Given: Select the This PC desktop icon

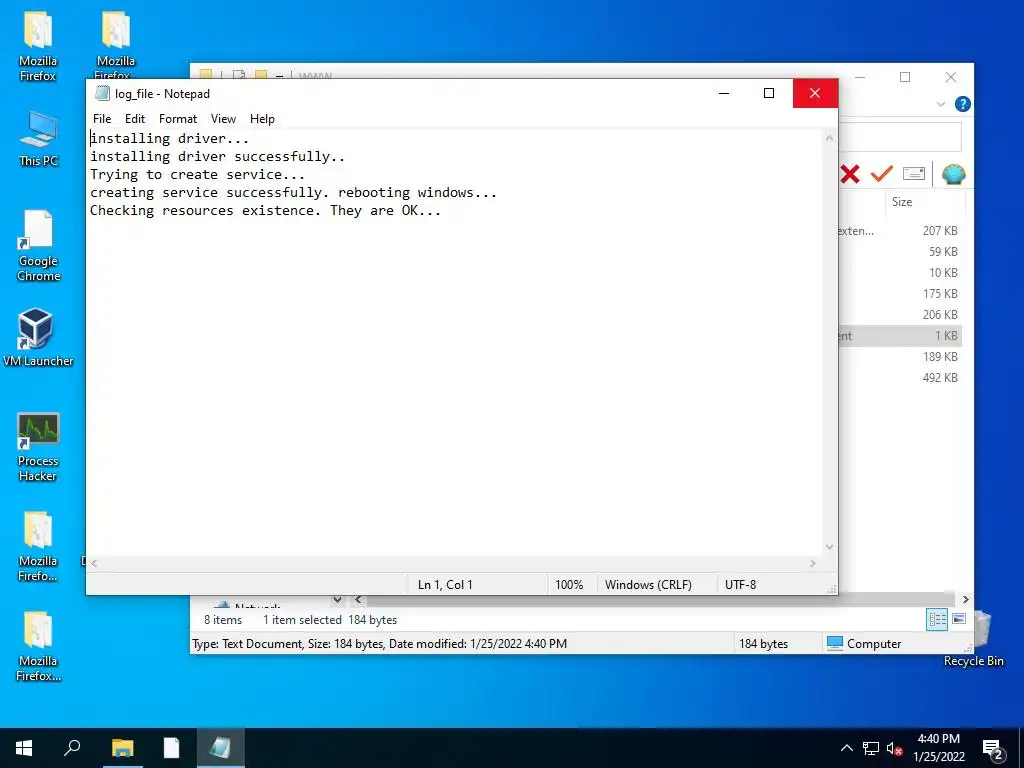Looking at the screenshot, I should click(x=38, y=139).
